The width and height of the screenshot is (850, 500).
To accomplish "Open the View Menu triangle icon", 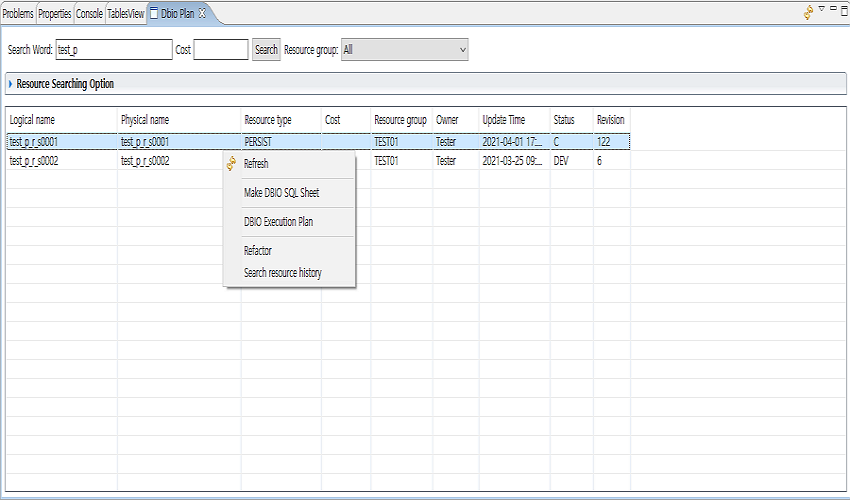I will 821,9.
